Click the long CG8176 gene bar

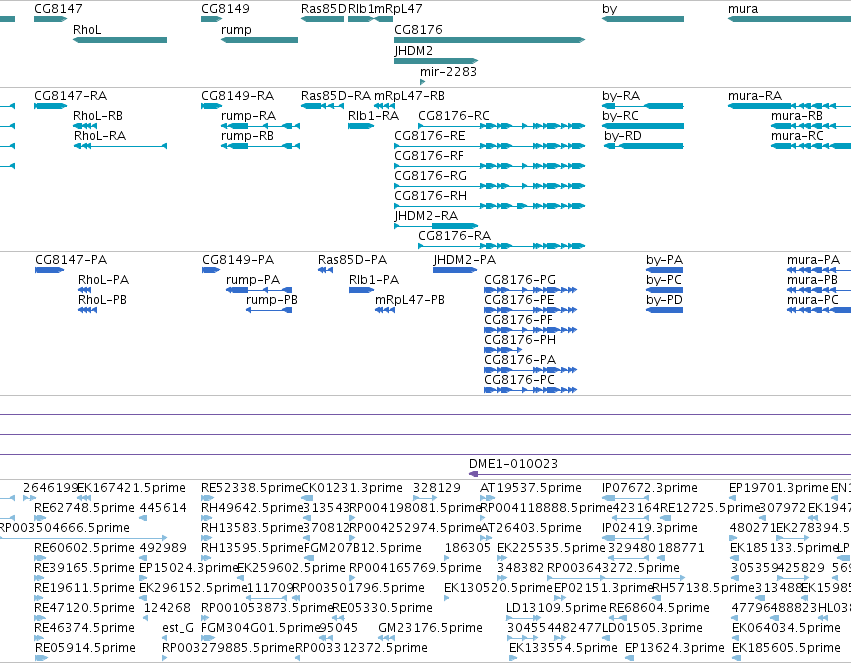point(489,40)
